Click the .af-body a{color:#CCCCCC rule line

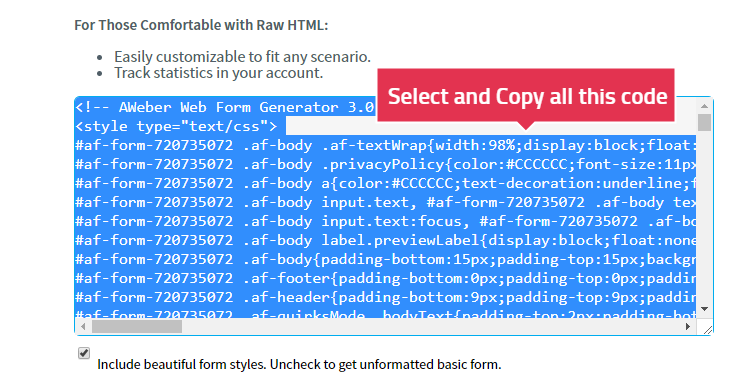coord(386,183)
